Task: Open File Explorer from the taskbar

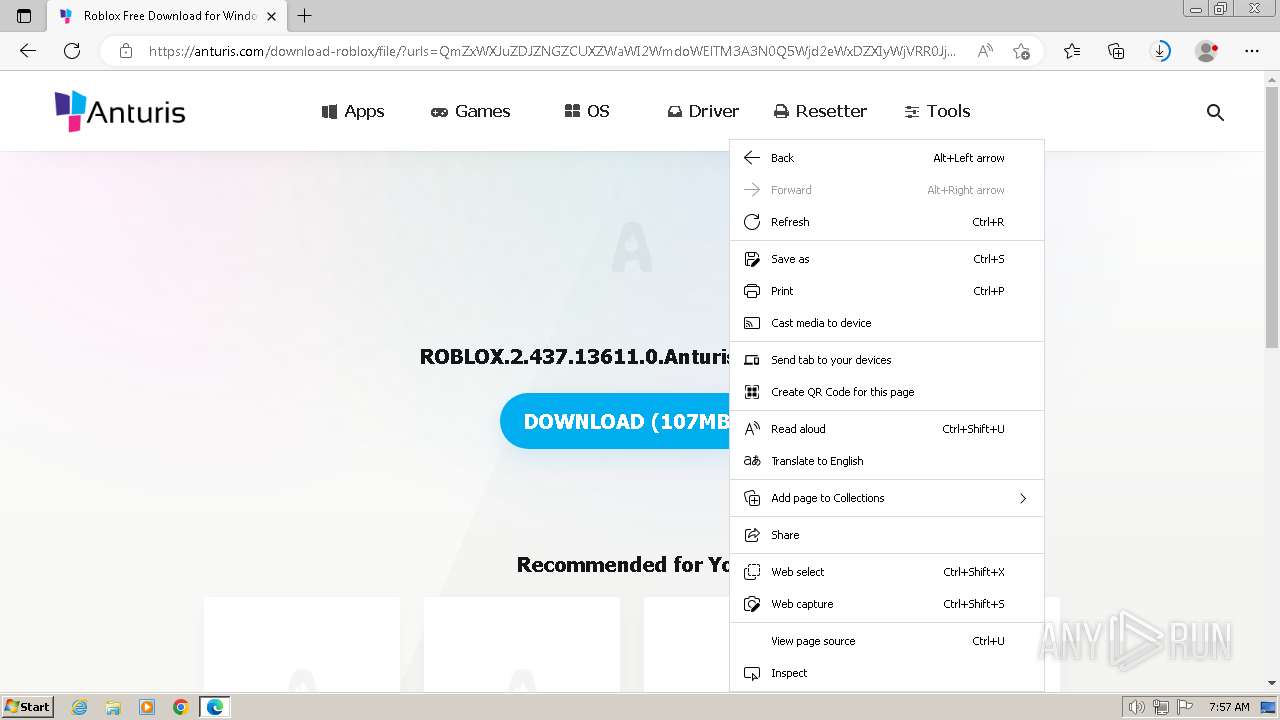Action: [x=113, y=707]
